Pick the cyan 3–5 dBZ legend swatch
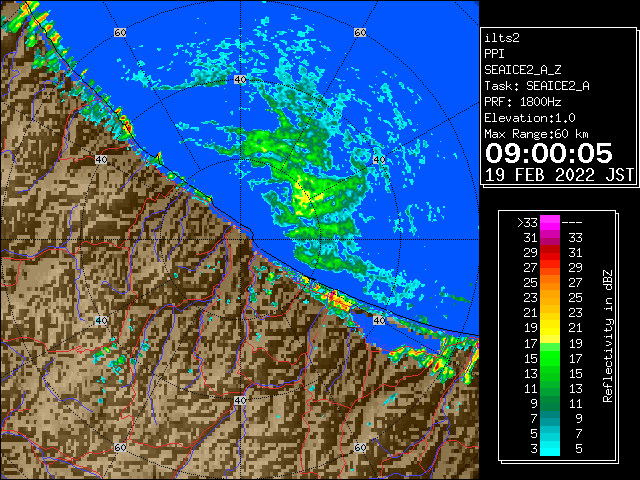Viewport: 640px width, 480px height. (x=550, y=448)
